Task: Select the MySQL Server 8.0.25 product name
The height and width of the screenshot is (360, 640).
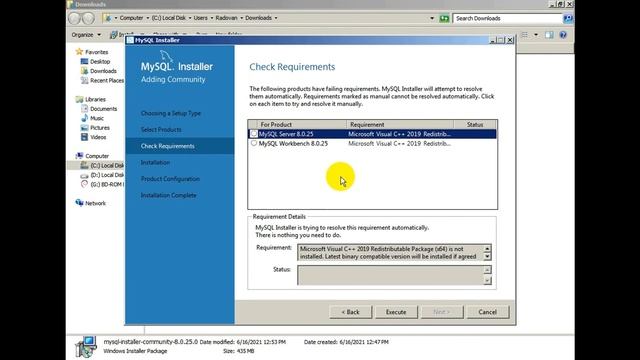Action: 286,133
